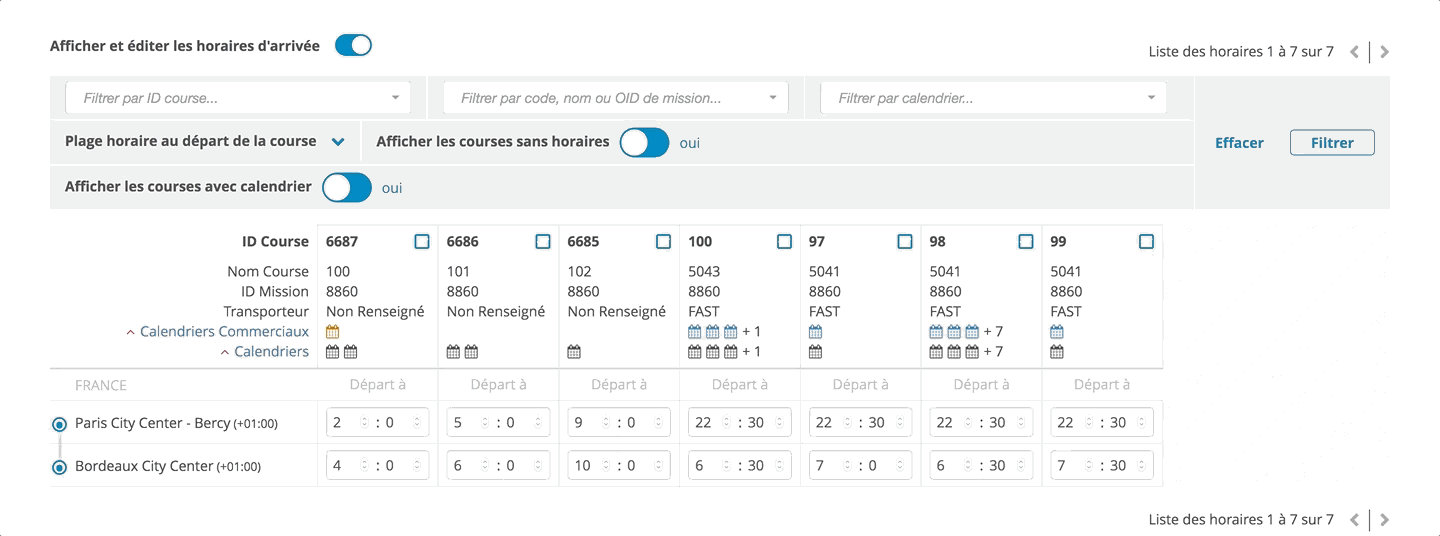
Task: Click 'Effacer' to clear filters
Action: click(1239, 143)
